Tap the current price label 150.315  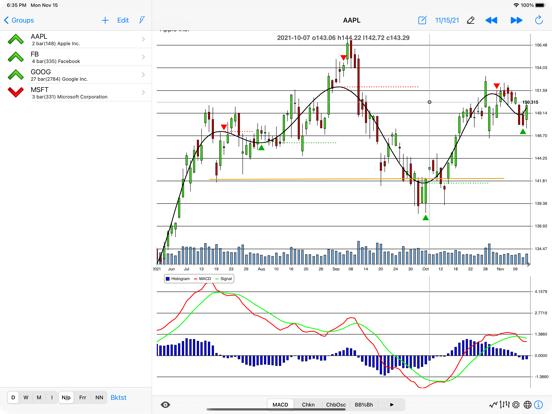click(x=530, y=102)
